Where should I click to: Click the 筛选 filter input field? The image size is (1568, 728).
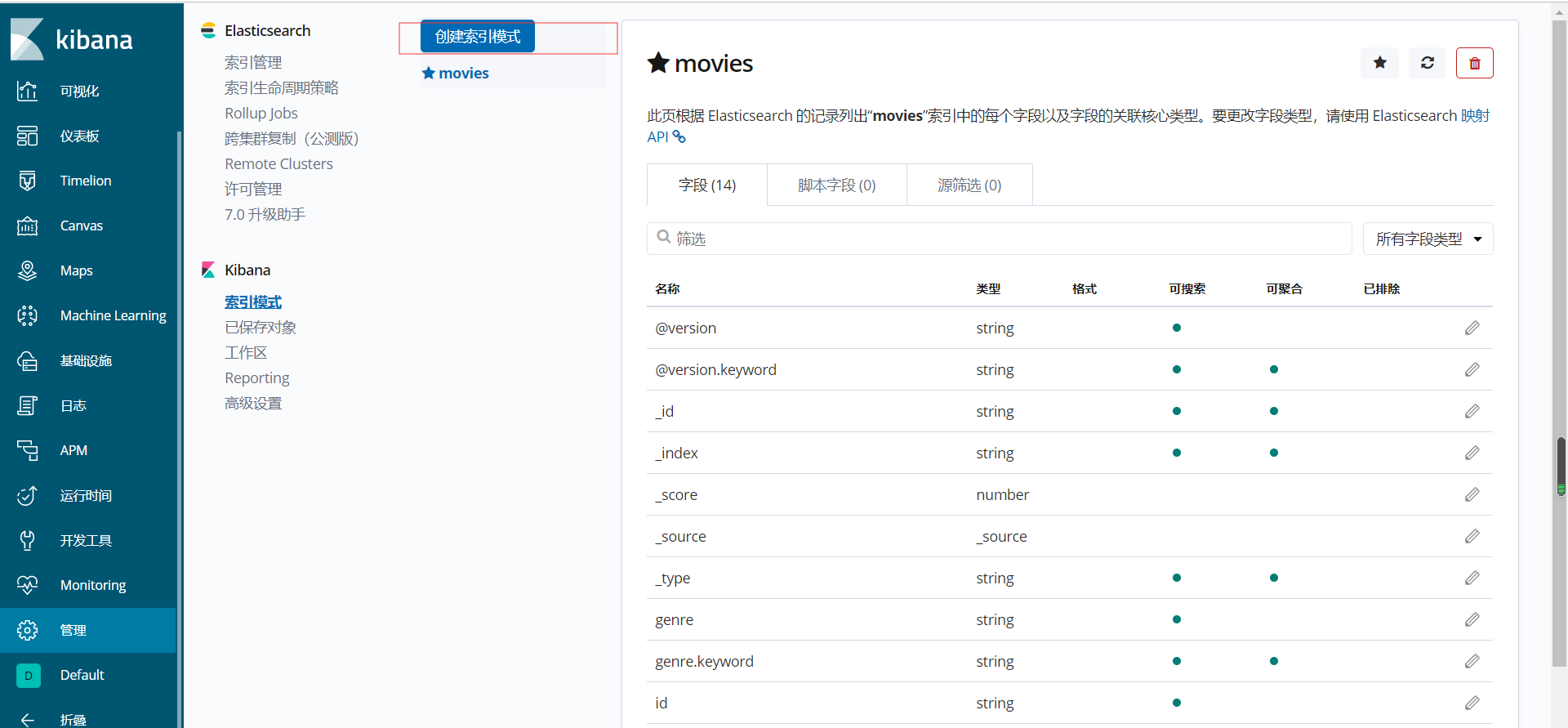pyautogui.click(x=1000, y=239)
